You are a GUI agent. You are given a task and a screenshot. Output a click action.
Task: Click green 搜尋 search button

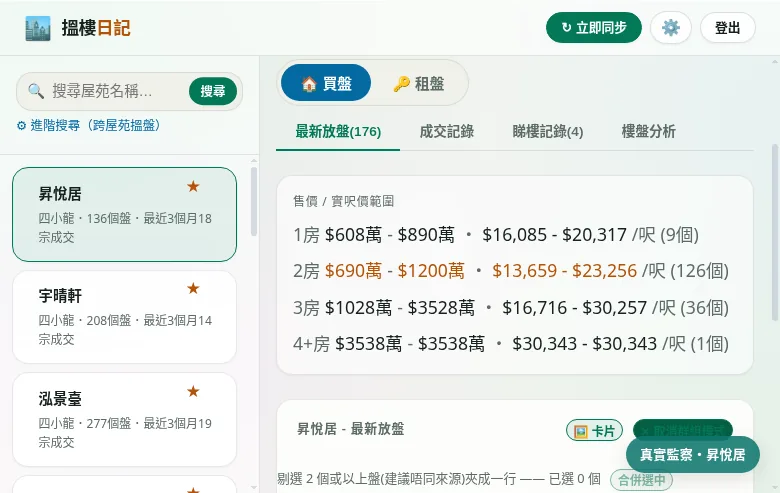tap(213, 91)
